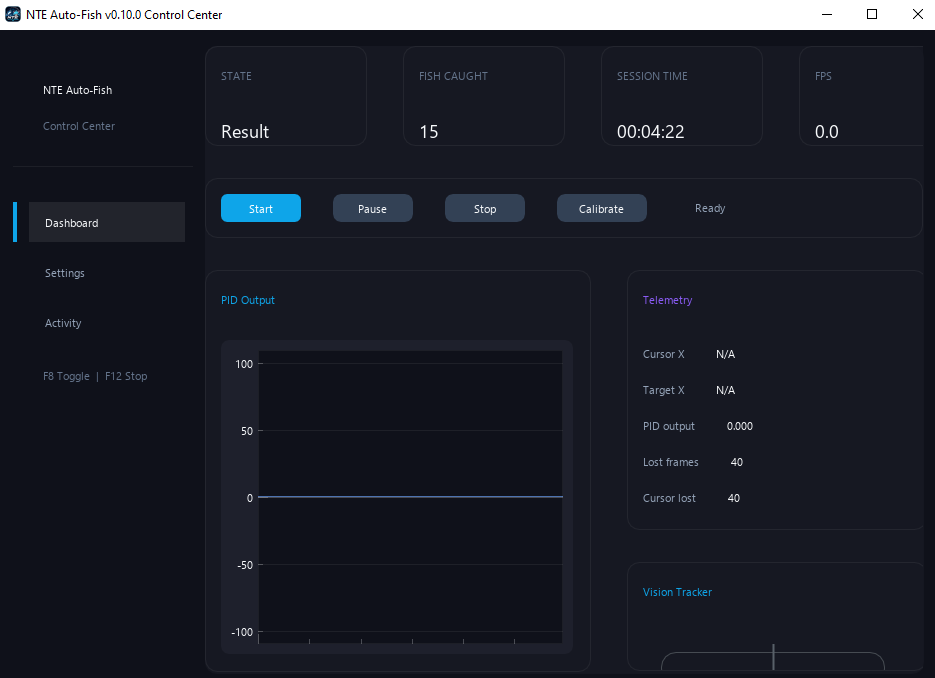
Task: Click the FPS stat card
Action: tap(861, 96)
